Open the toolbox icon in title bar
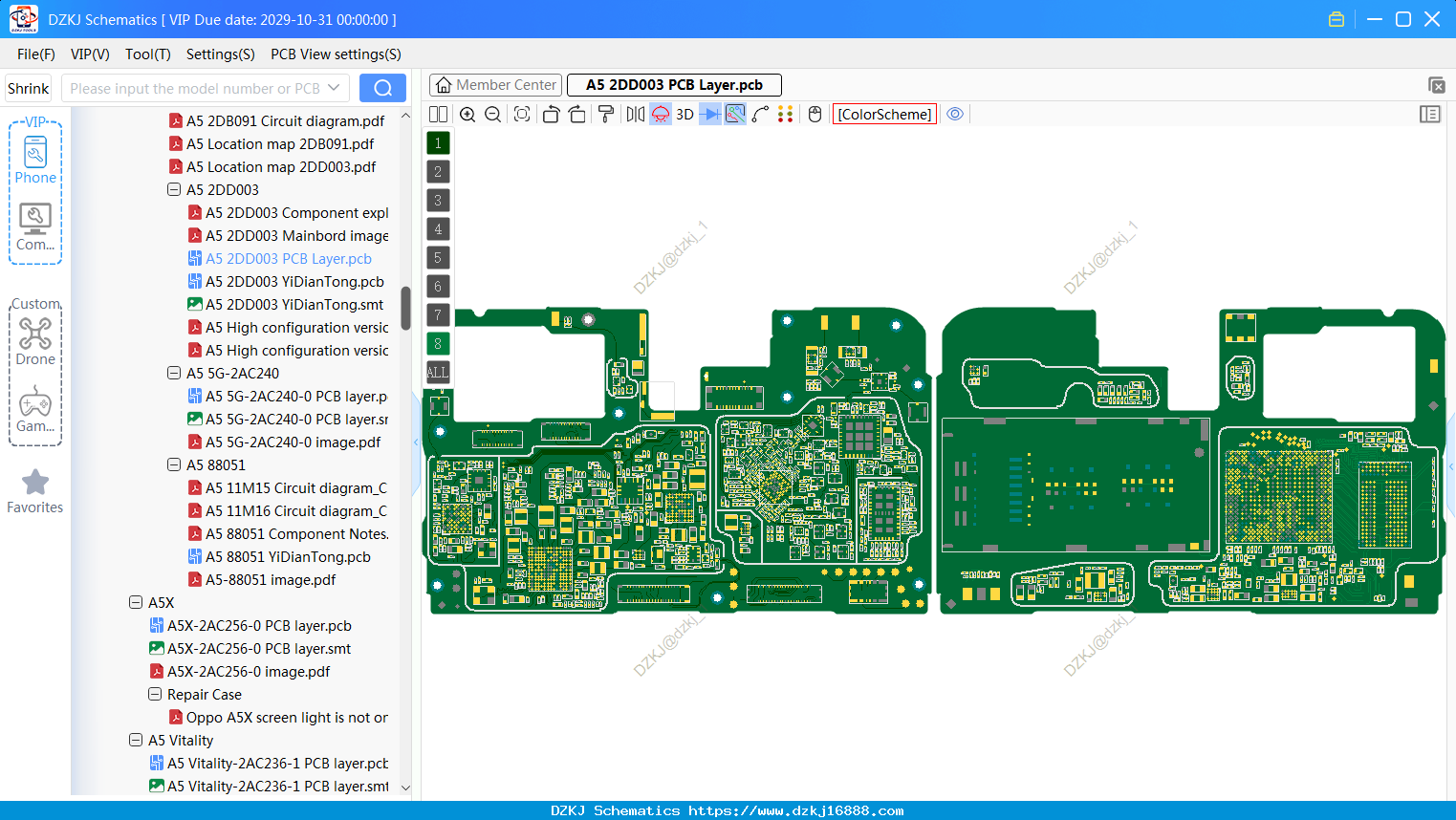 (x=1336, y=19)
